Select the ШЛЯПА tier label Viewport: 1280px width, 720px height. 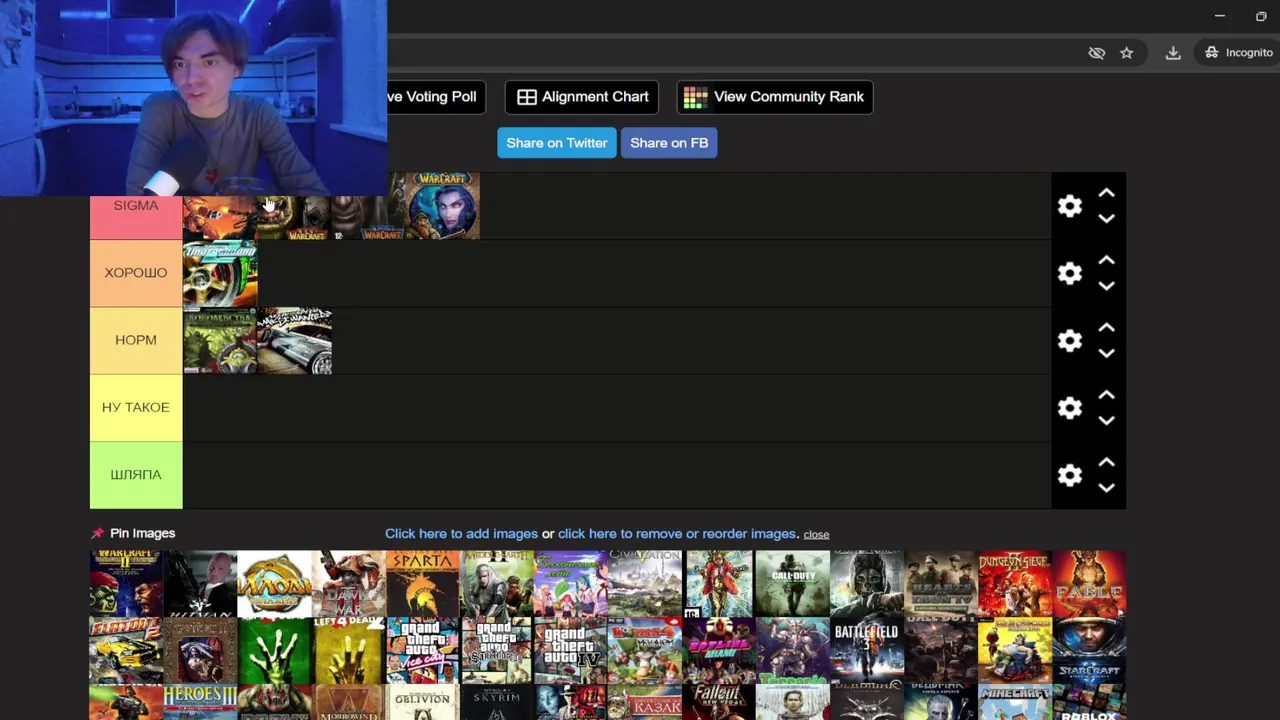(136, 475)
